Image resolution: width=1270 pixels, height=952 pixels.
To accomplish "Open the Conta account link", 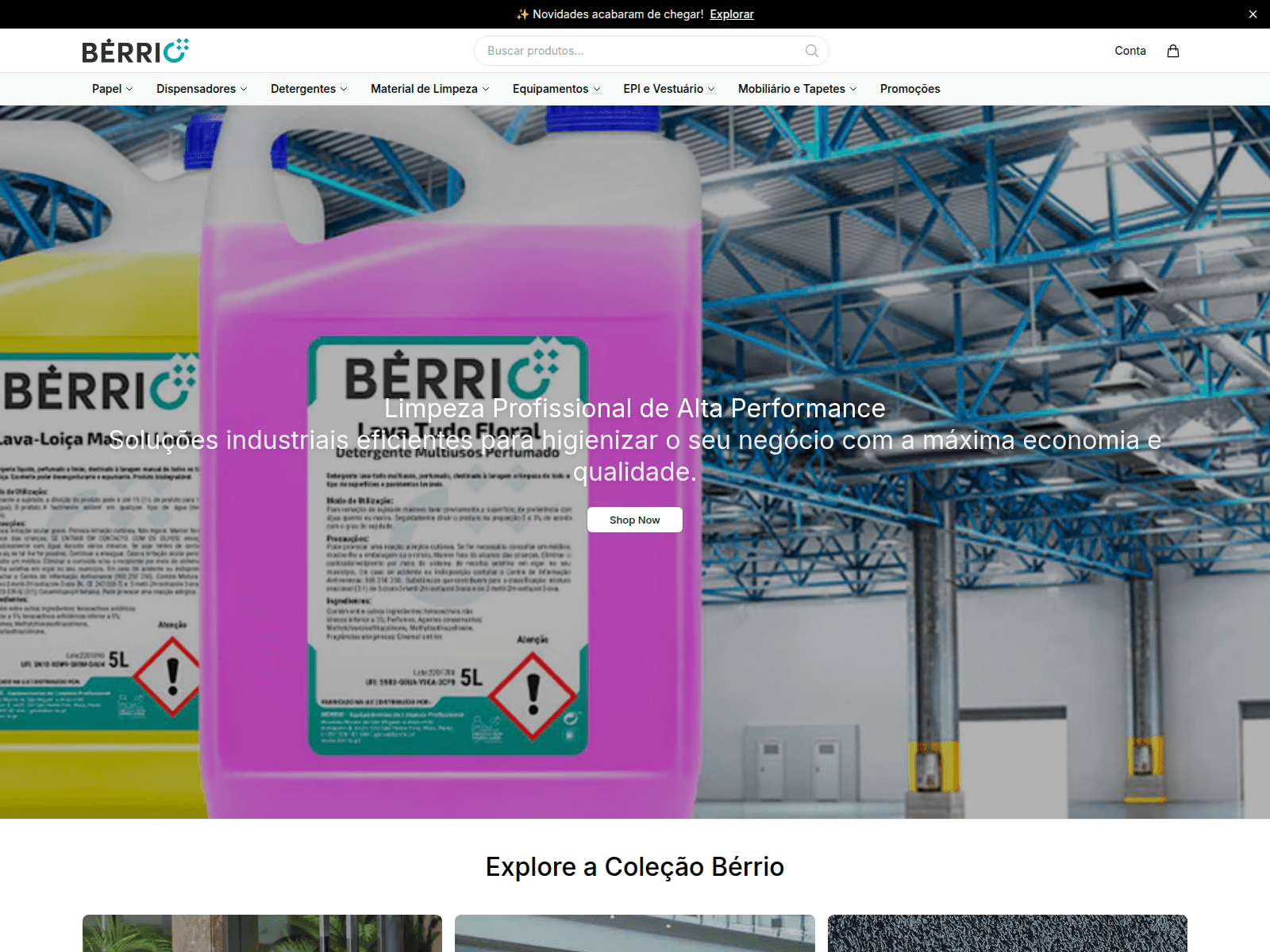I will [1130, 51].
